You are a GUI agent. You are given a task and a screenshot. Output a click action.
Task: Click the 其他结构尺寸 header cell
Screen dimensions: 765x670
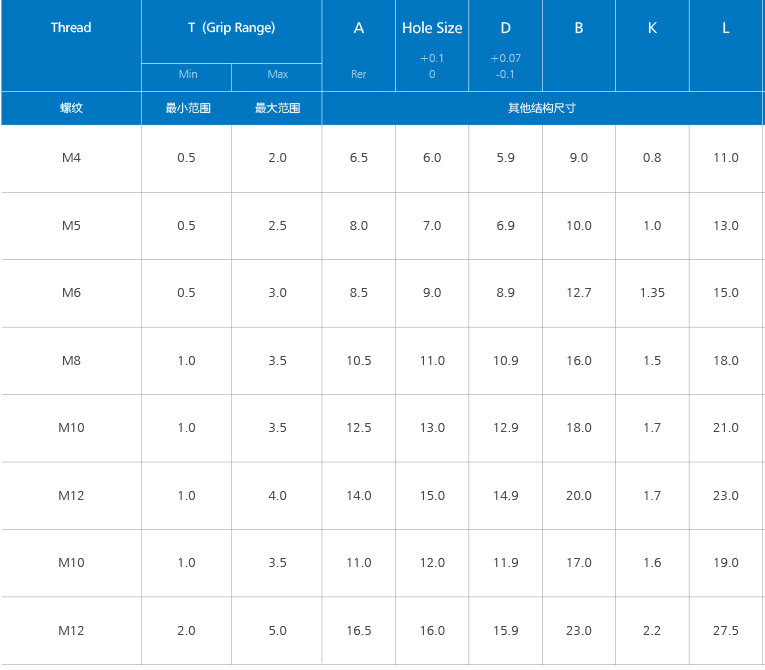542,108
